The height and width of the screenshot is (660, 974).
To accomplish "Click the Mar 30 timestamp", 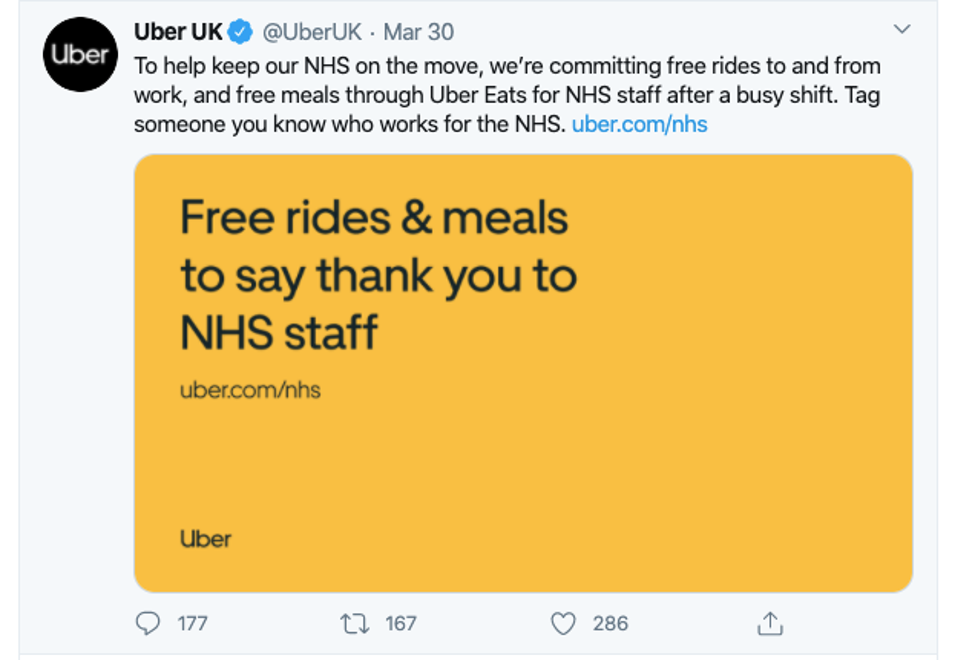I will [x=419, y=32].
